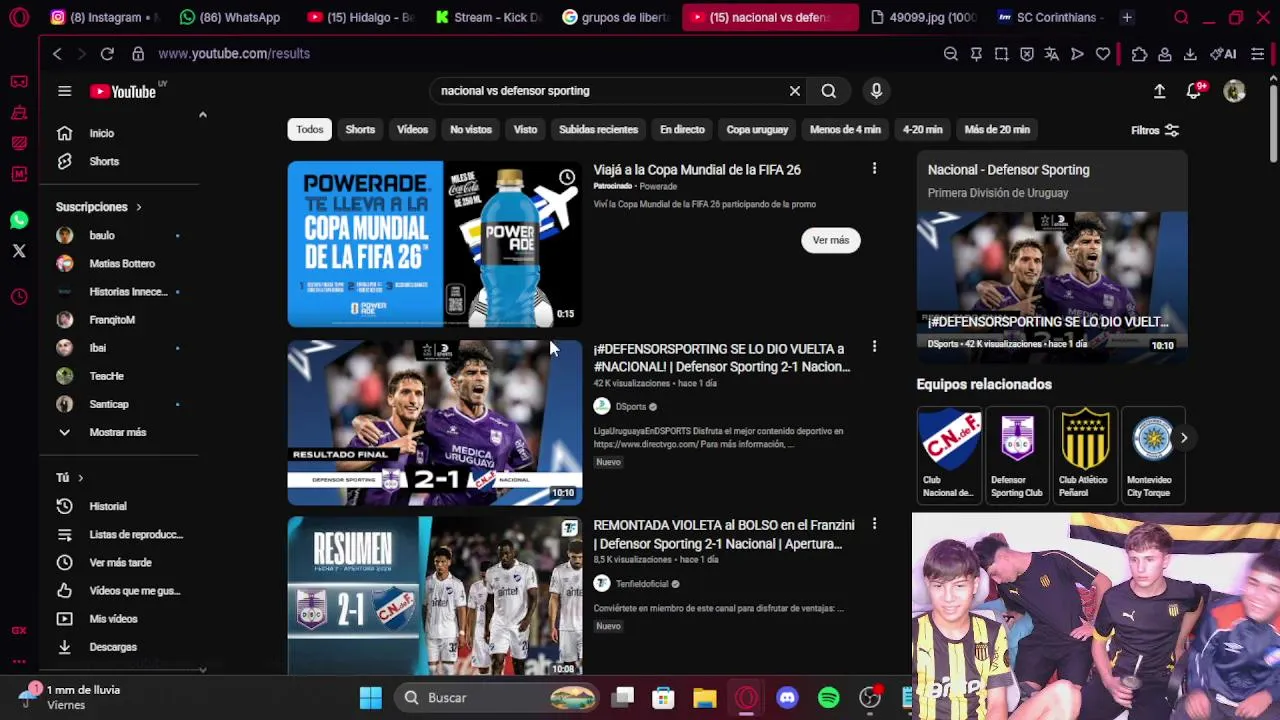Click the YouTube logo
This screenshot has height=720, width=1280.
(122, 91)
